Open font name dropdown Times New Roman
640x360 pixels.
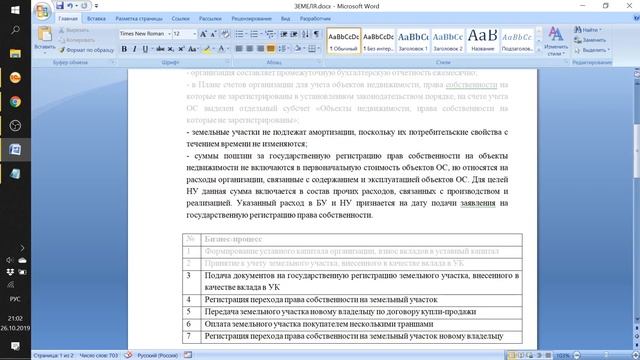(x=169, y=34)
